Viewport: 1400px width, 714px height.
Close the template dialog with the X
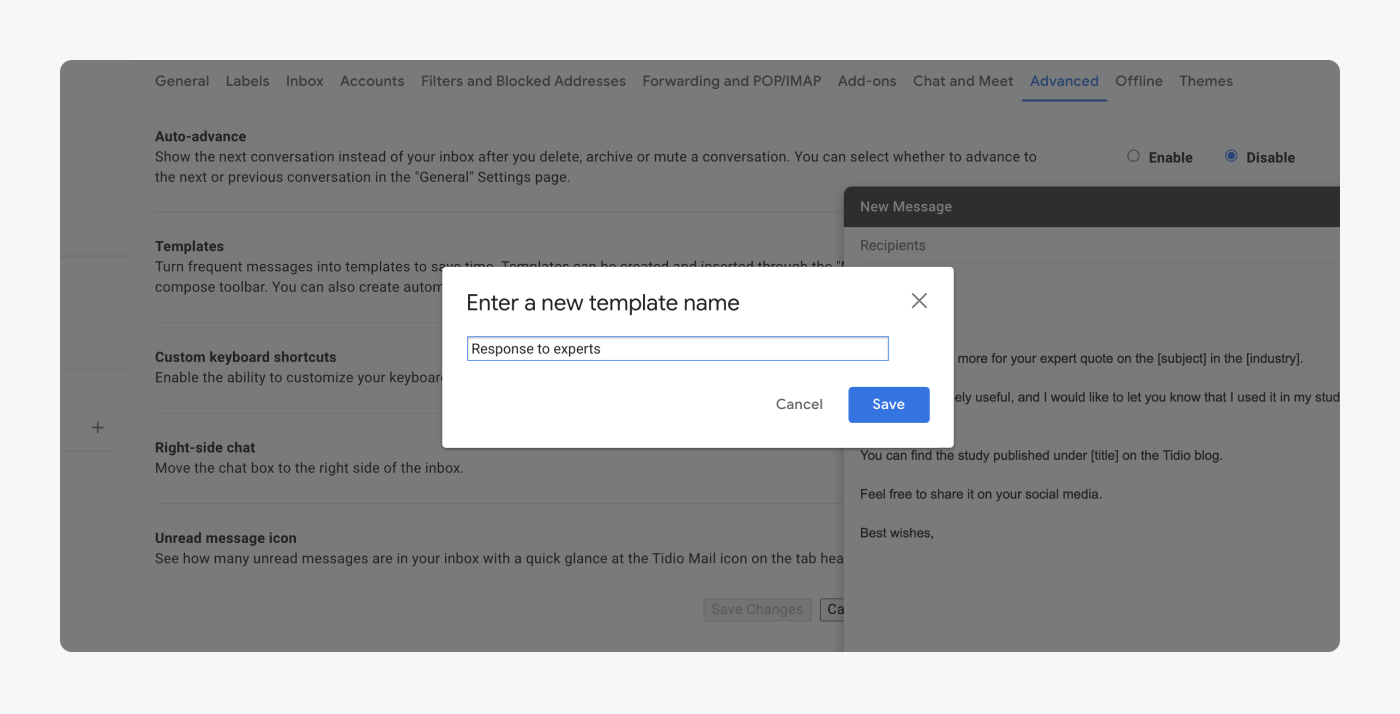[x=918, y=300]
